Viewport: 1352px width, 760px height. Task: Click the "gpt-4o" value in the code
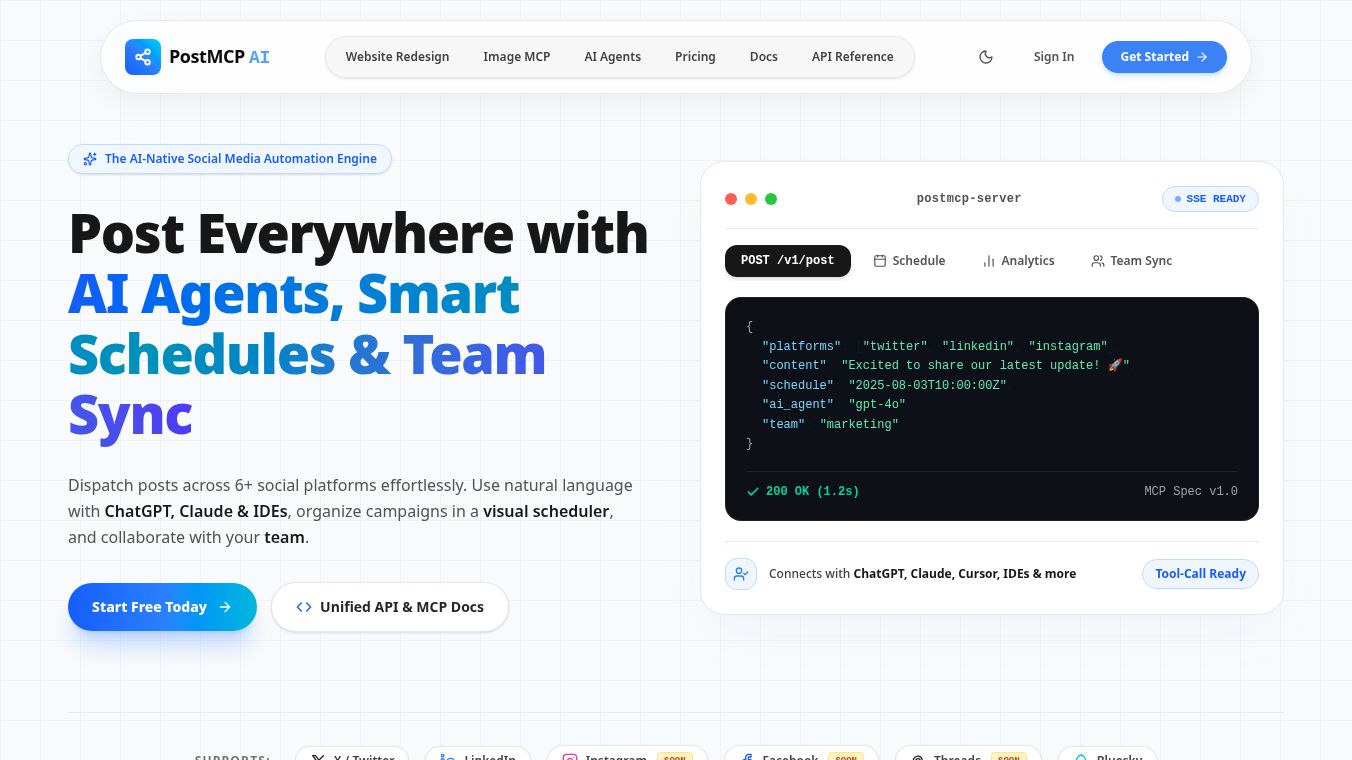877,405
